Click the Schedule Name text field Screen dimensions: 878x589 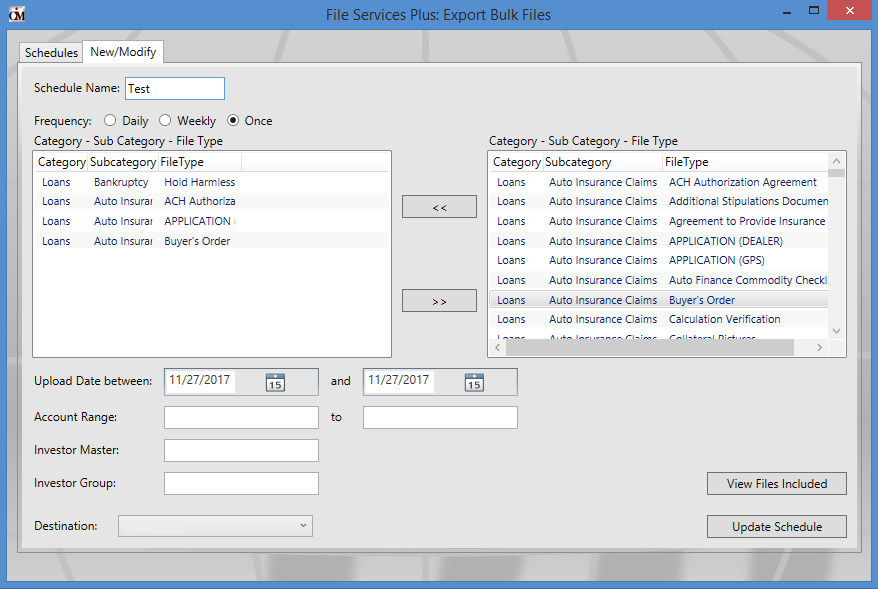click(175, 89)
